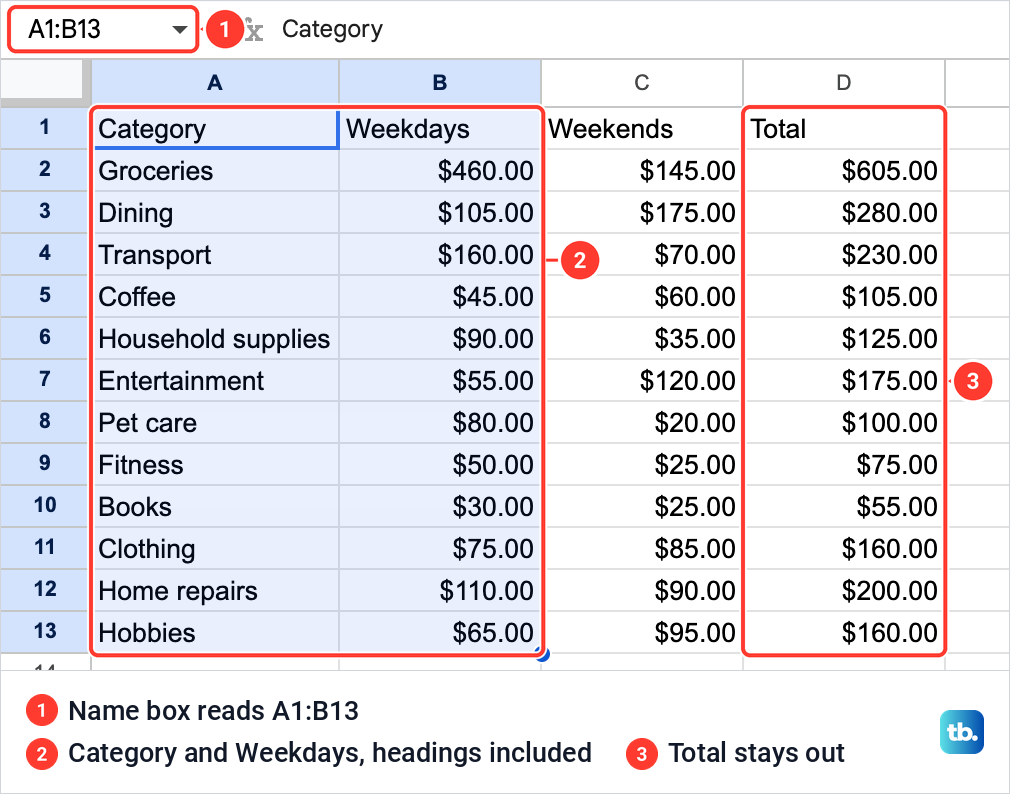
Task: Click the $460.00 Groceries weekdays cell
Action: coord(440,171)
